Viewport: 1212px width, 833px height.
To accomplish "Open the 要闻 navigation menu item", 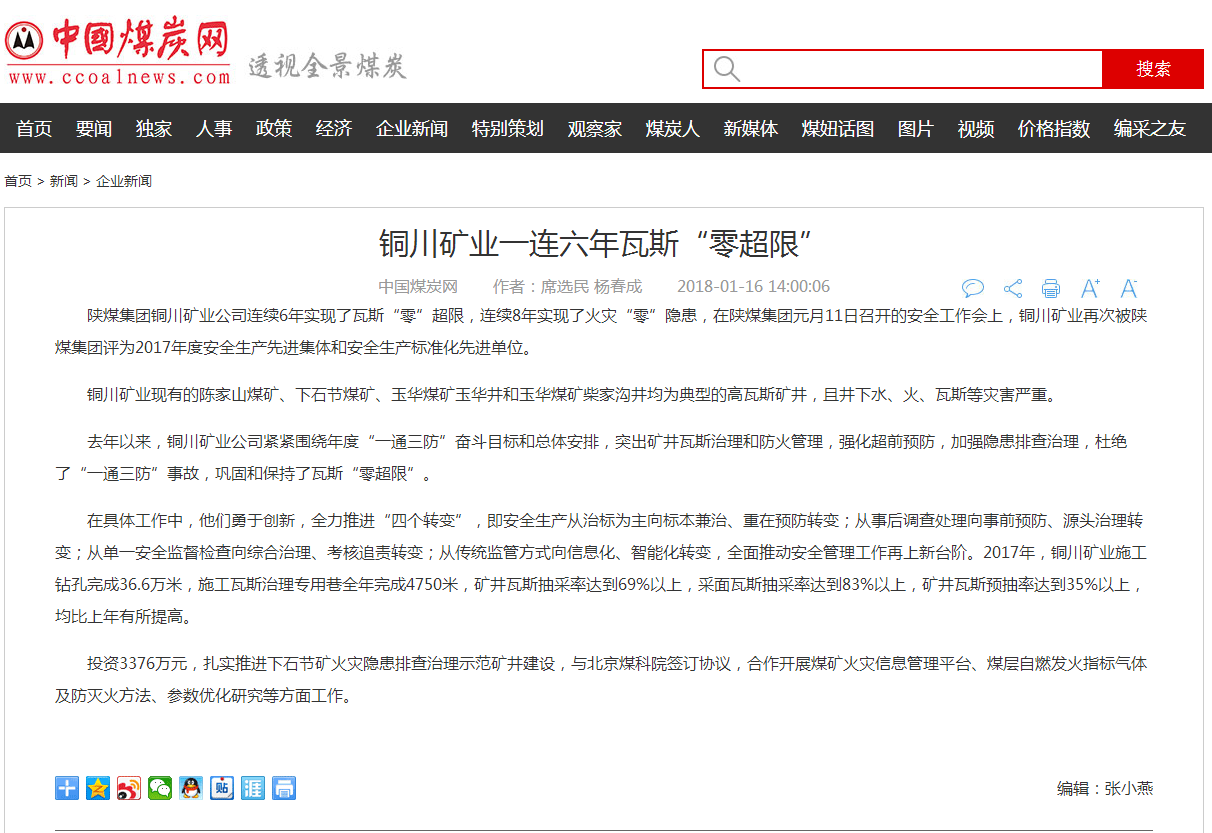I will coord(94,129).
